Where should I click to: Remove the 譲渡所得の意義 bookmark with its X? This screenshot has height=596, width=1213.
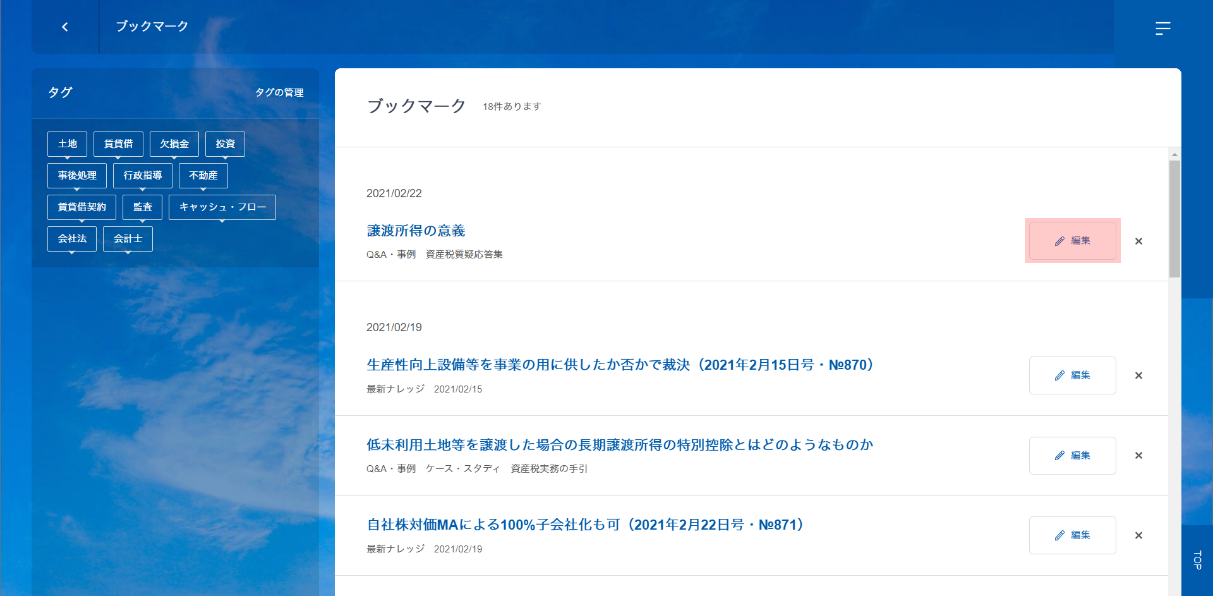[x=1138, y=241]
